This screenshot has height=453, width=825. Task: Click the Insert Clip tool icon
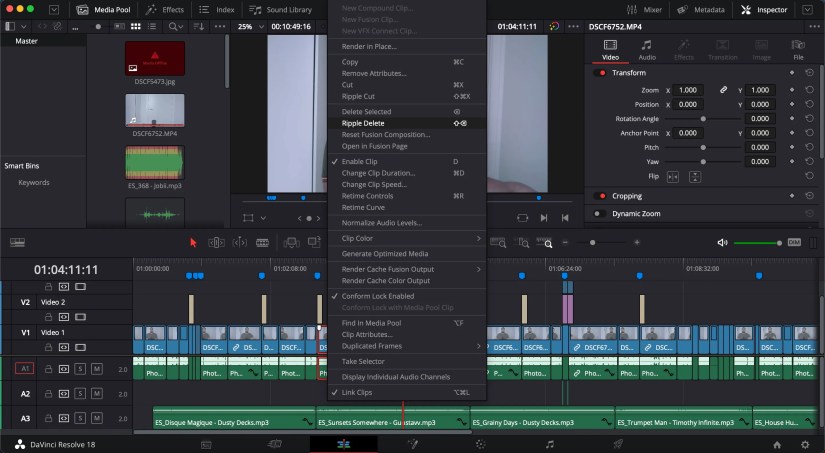(x=291, y=242)
